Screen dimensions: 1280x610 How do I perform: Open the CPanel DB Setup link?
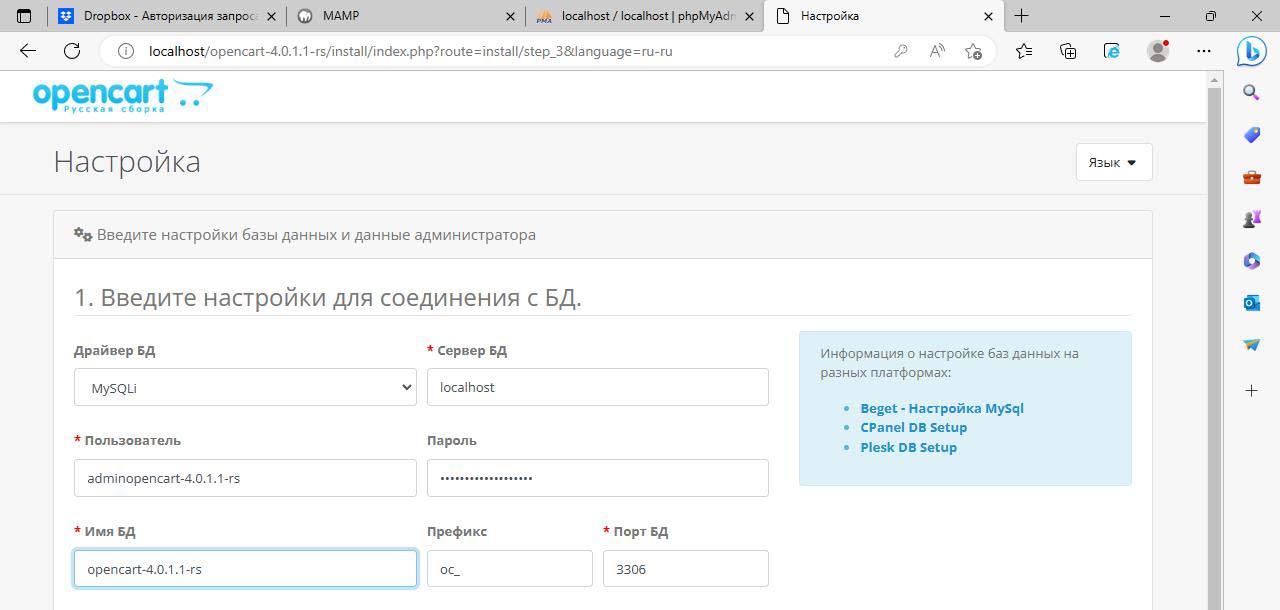913,427
